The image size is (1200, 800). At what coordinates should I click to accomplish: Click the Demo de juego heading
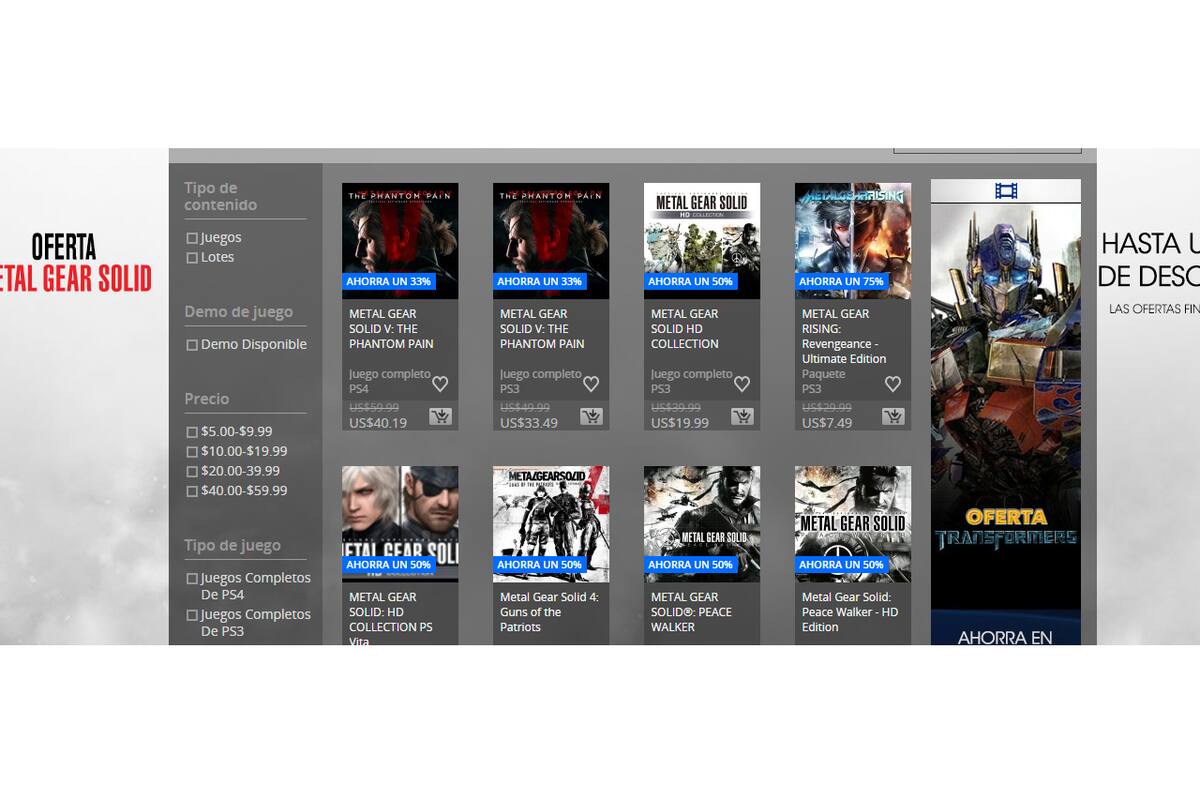[x=238, y=312]
